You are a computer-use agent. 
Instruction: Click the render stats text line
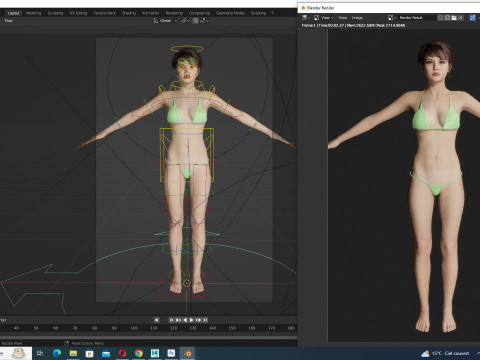pyautogui.click(x=353, y=25)
